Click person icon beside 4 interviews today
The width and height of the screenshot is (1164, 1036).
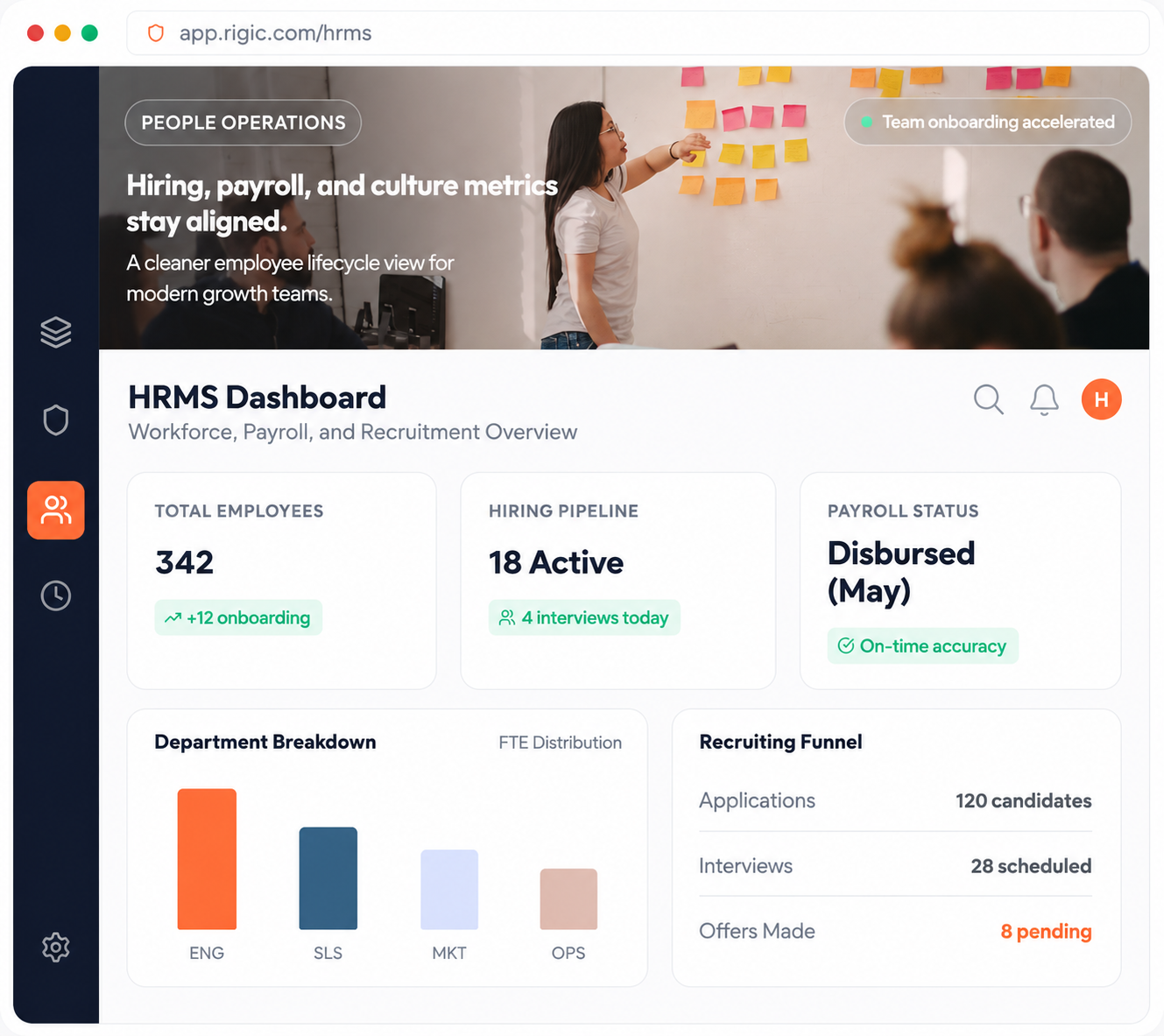click(x=507, y=618)
